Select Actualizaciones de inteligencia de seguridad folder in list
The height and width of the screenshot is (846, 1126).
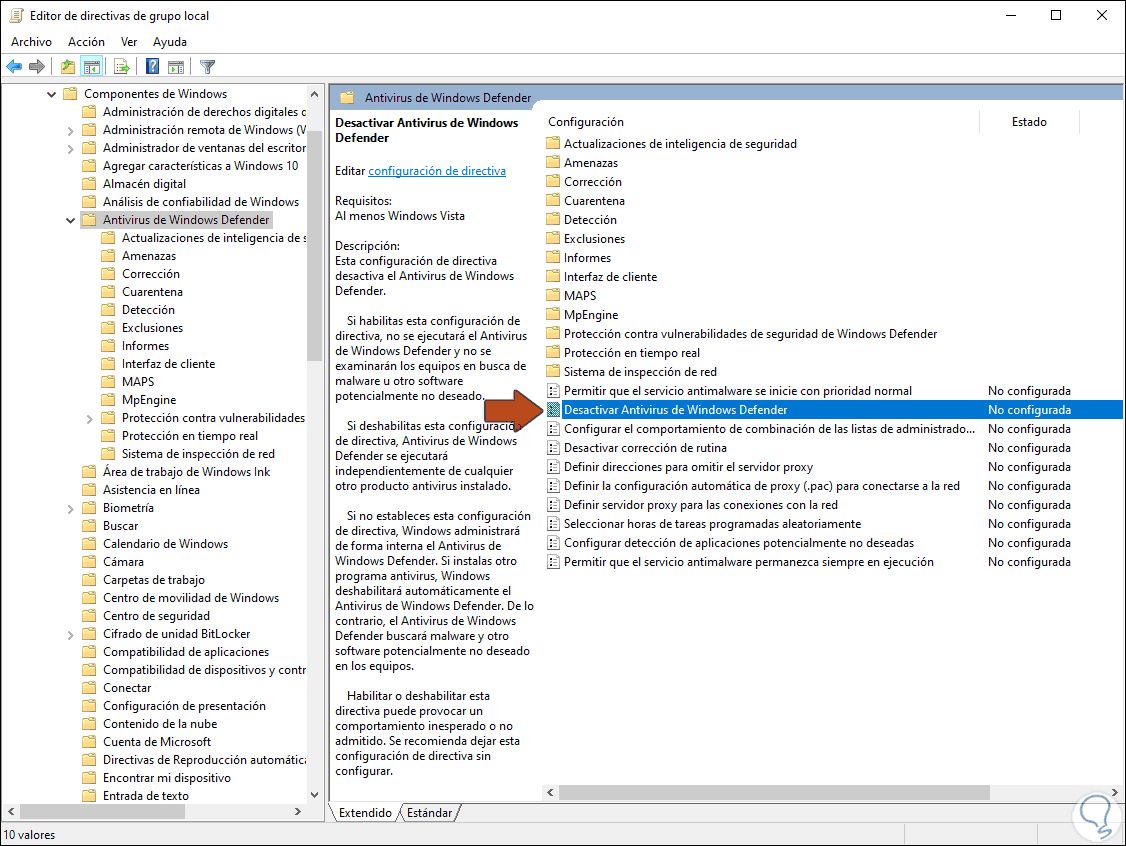(x=680, y=144)
